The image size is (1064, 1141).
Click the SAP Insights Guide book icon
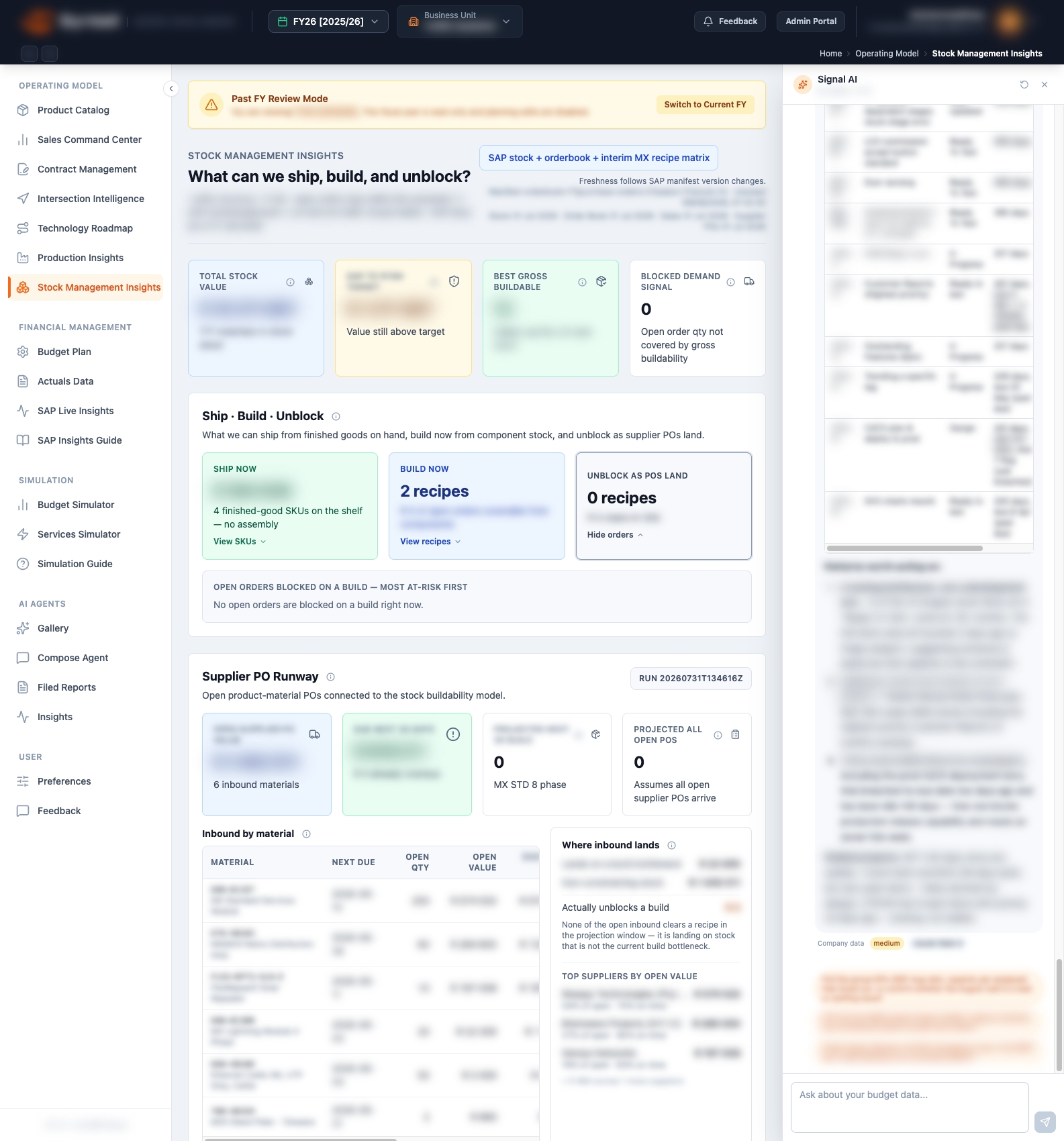click(x=23, y=440)
